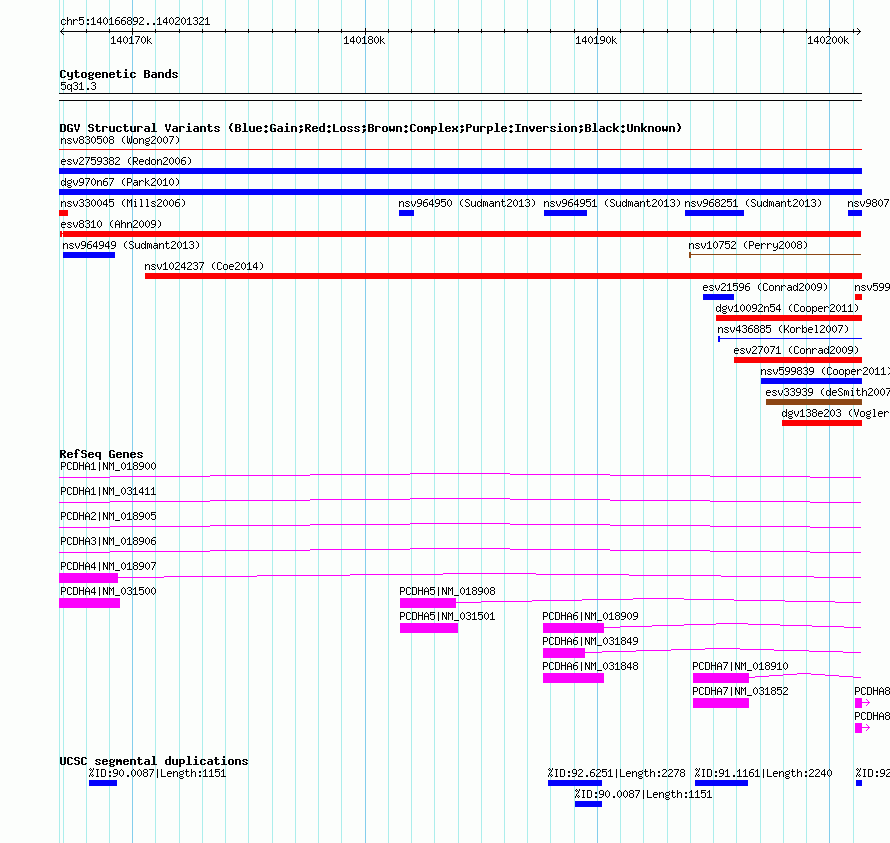Click the leftmost %ID:90.0087 Length:1151 duplication bar
The width and height of the screenshot is (890, 843).
[x=103, y=783]
